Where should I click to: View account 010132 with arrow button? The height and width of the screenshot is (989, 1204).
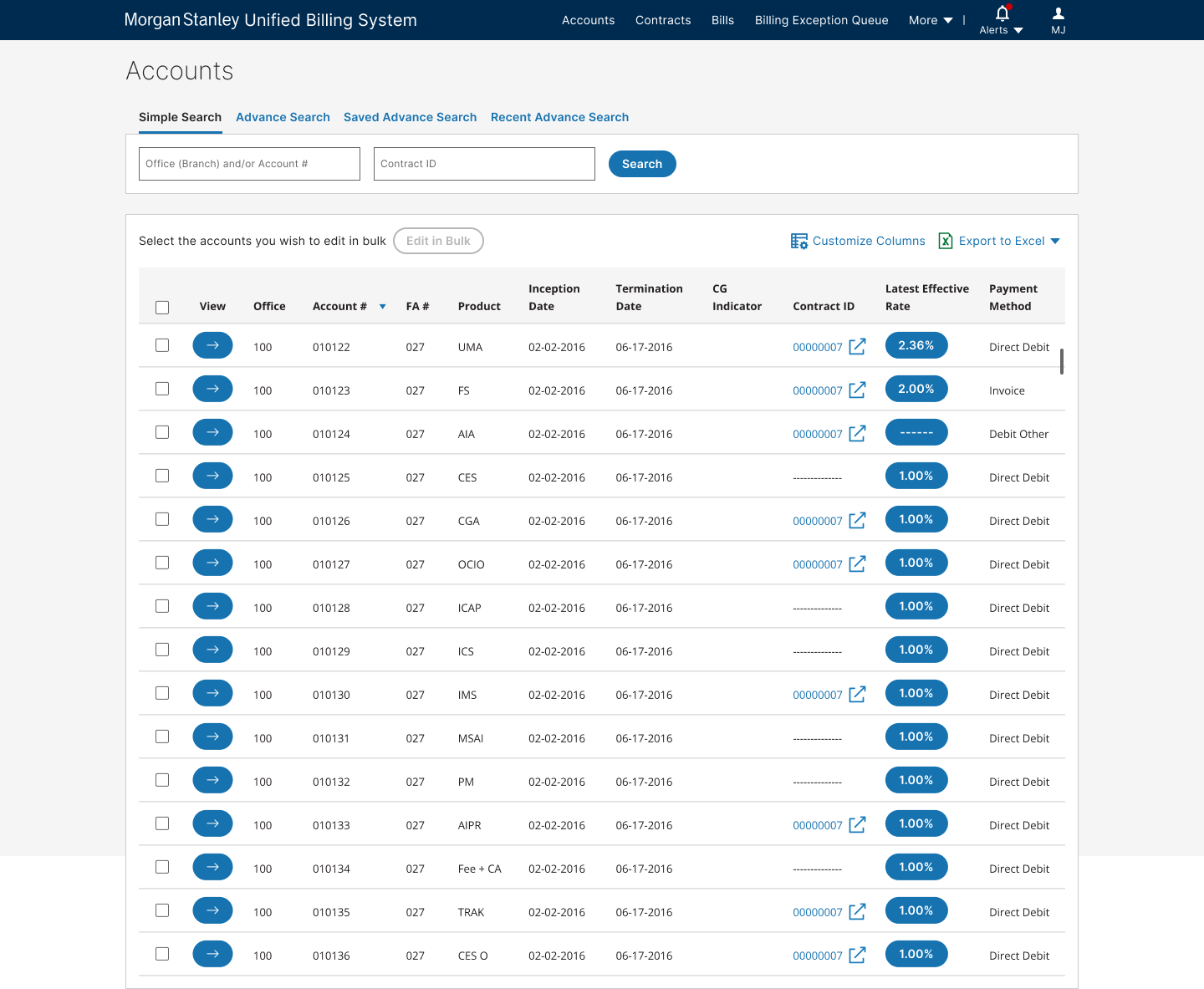(212, 780)
